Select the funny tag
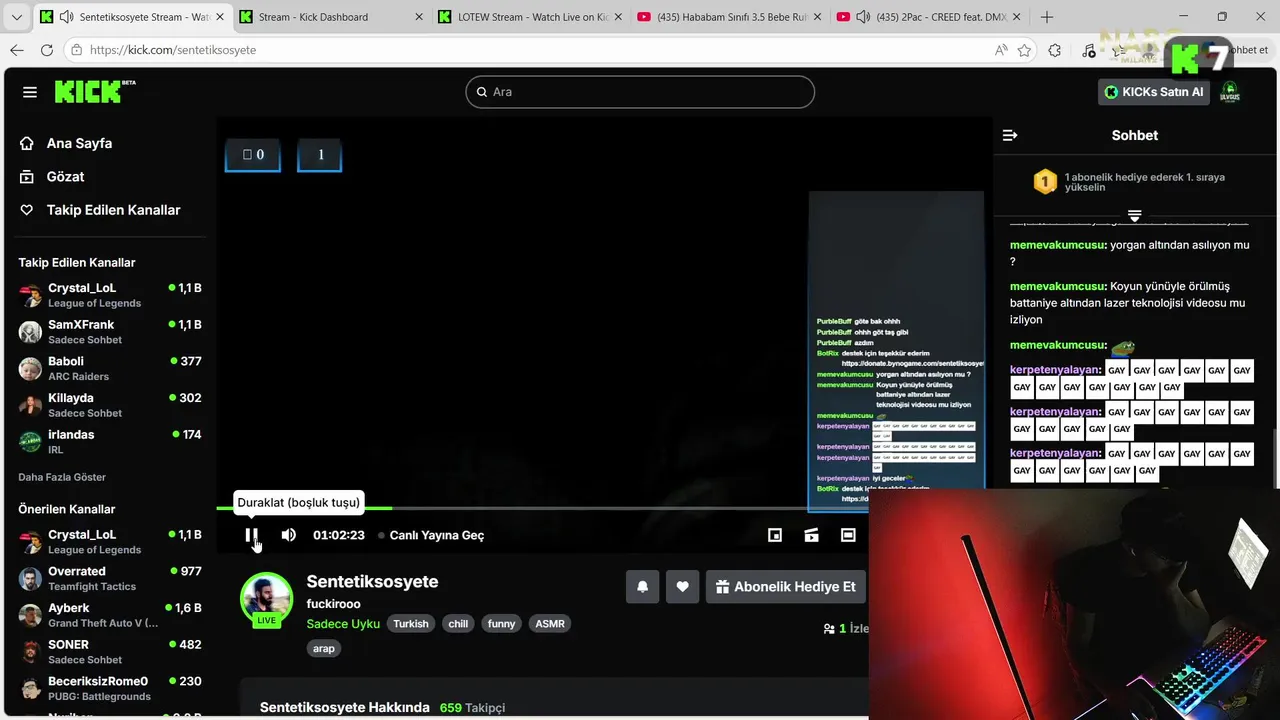Viewport: 1280px width, 720px height. pyautogui.click(x=502, y=623)
